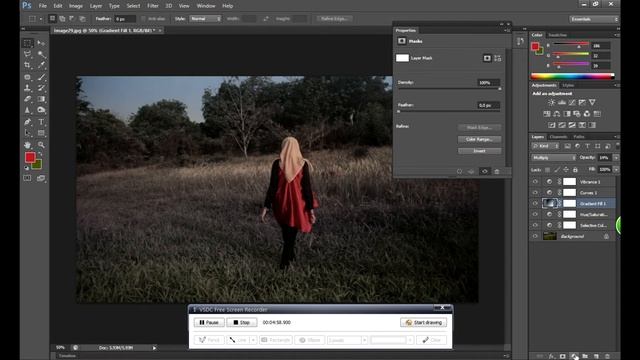This screenshot has height=360, width=640.
Task: Toggle mask visibility eye in Properties
Action: [x=484, y=171]
